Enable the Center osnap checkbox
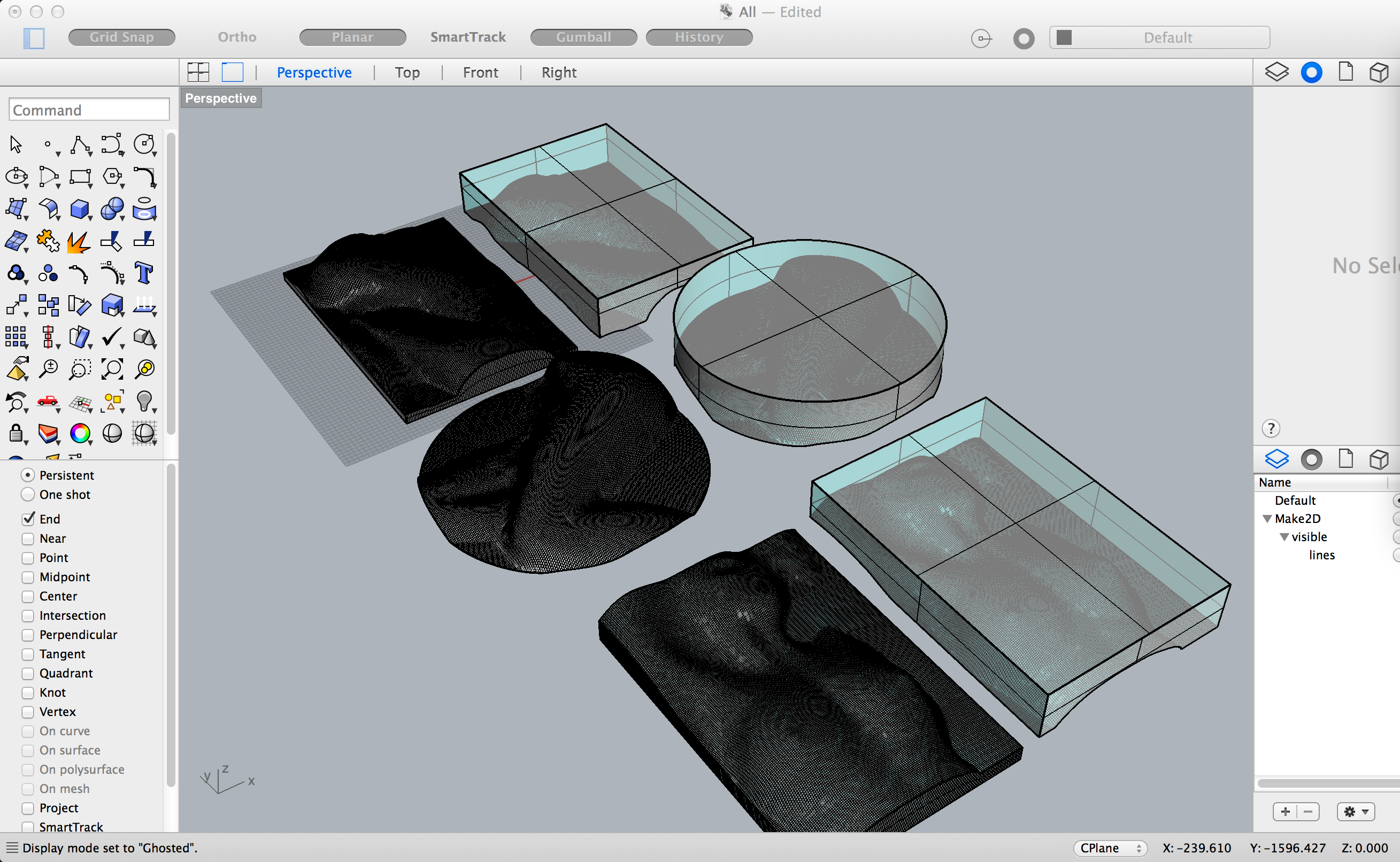Viewport: 1400px width, 862px height. (x=27, y=595)
